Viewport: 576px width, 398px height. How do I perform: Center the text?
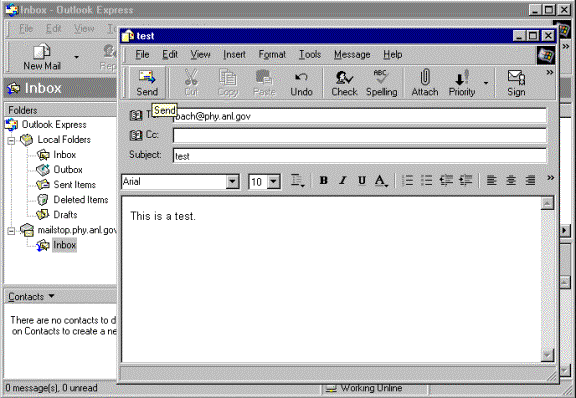coord(511,180)
